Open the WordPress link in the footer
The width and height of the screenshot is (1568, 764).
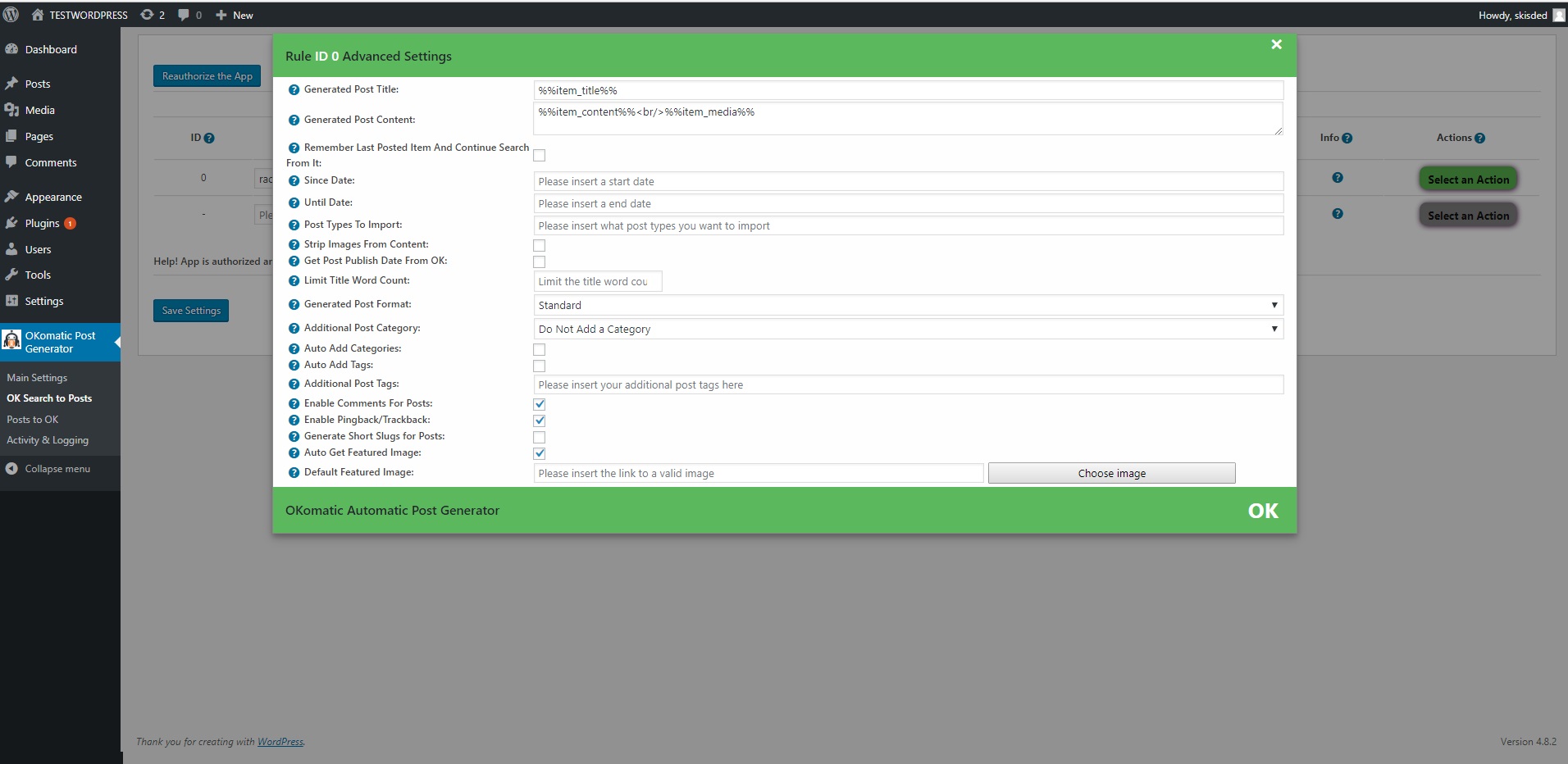pos(280,742)
